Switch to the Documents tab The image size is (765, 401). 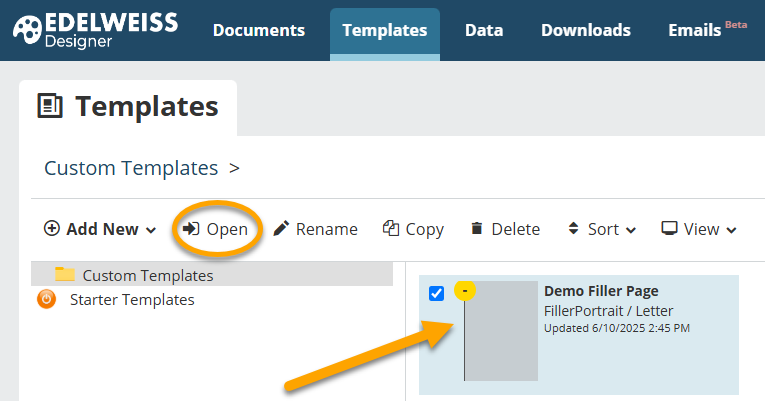tap(259, 30)
